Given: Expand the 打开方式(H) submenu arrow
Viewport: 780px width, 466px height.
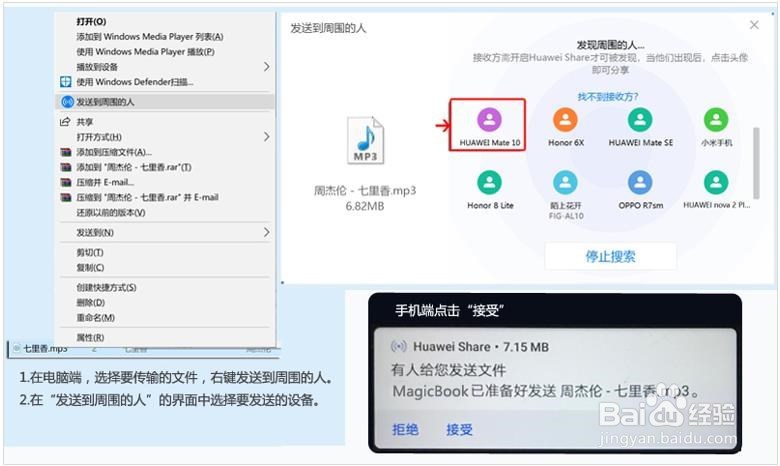Looking at the screenshot, I should coord(267,137).
